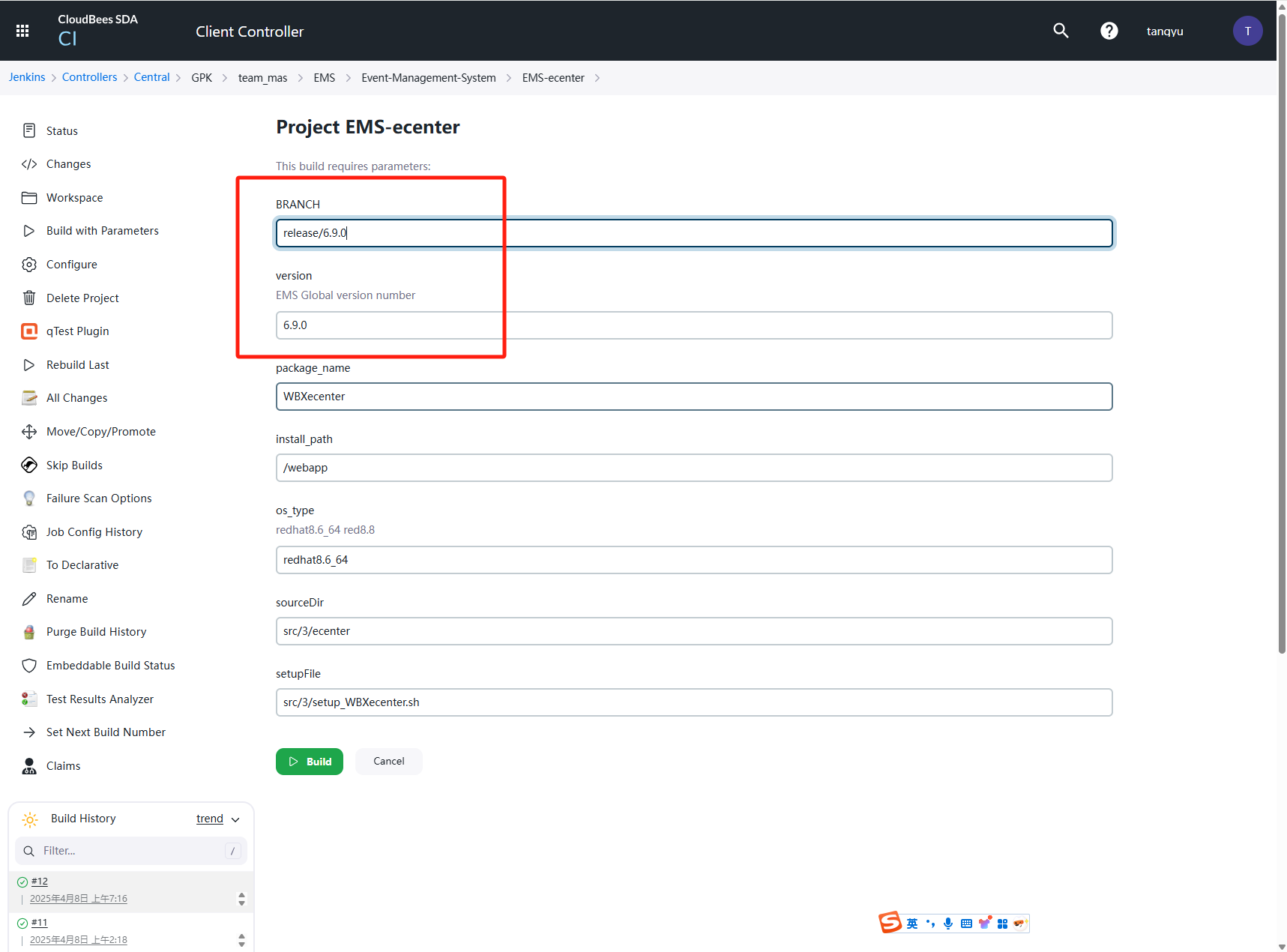Click the Embeddable Build Status shield icon
This screenshot has height=952, width=1287.
pyautogui.click(x=29, y=666)
